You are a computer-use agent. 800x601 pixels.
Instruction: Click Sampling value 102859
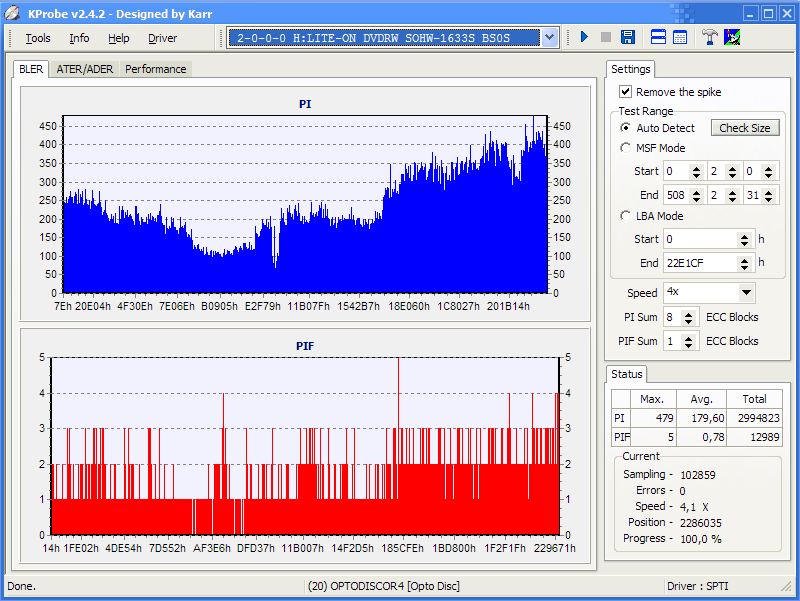pyautogui.click(x=697, y=475)
